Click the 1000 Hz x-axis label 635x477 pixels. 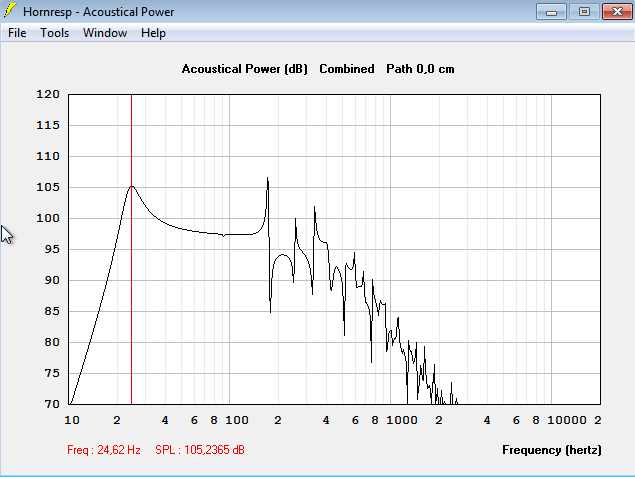[x=401, y=420]
